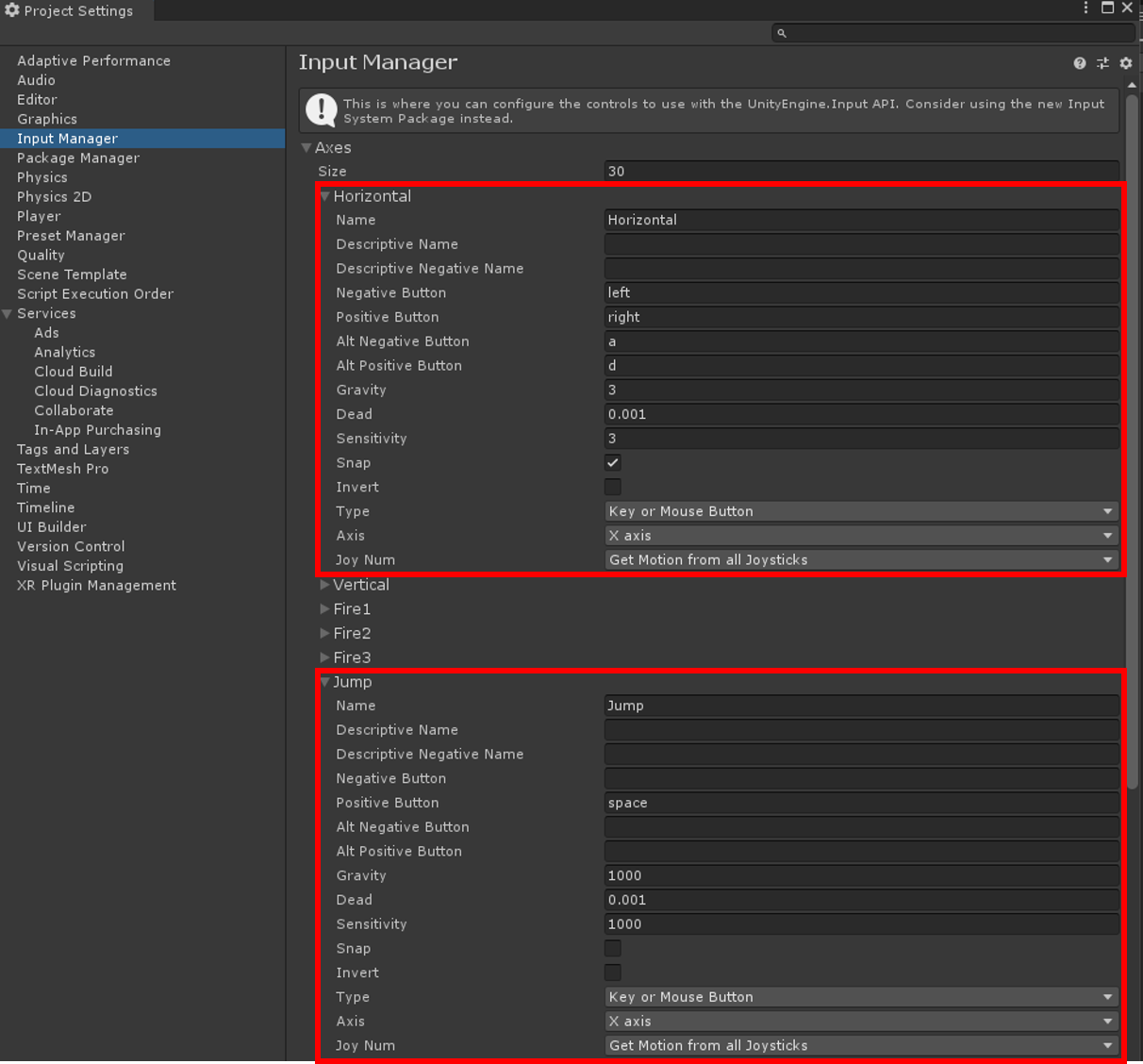The width and height of the screenshot is (1143, 1064).
Task: Open the Input Manager gear menu
Action: (1126, 63)
